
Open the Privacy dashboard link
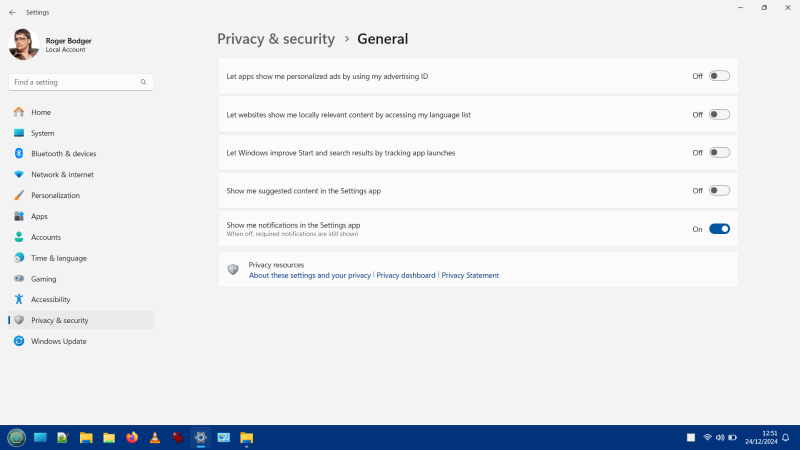406,275
